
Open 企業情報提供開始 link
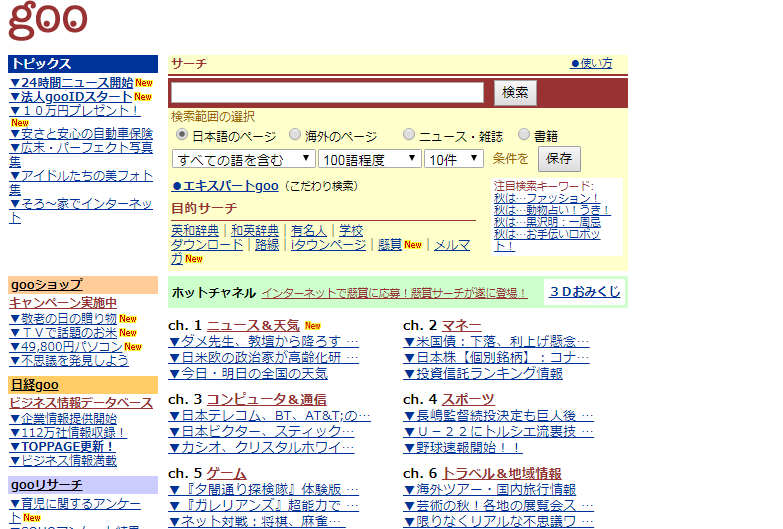pyautogui.click(x=63, y=418)
